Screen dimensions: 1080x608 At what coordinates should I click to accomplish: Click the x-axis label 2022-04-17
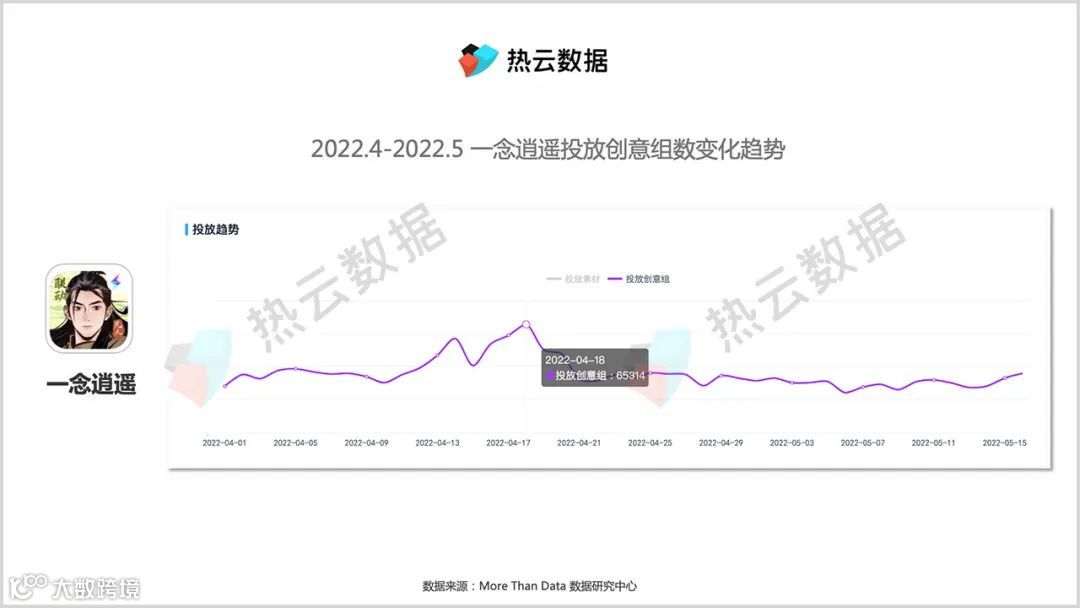[x=508, y=443]
